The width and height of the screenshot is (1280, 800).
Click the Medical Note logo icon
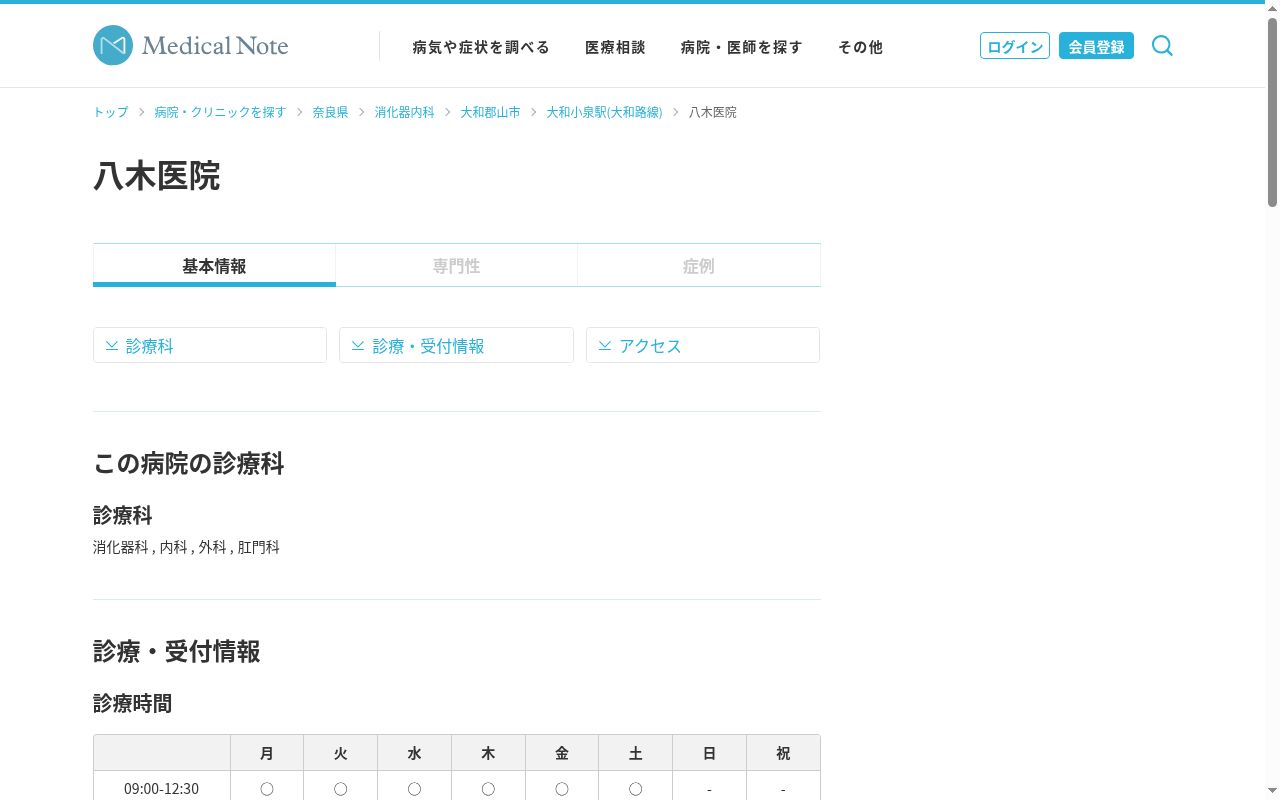tap(113, 46)
